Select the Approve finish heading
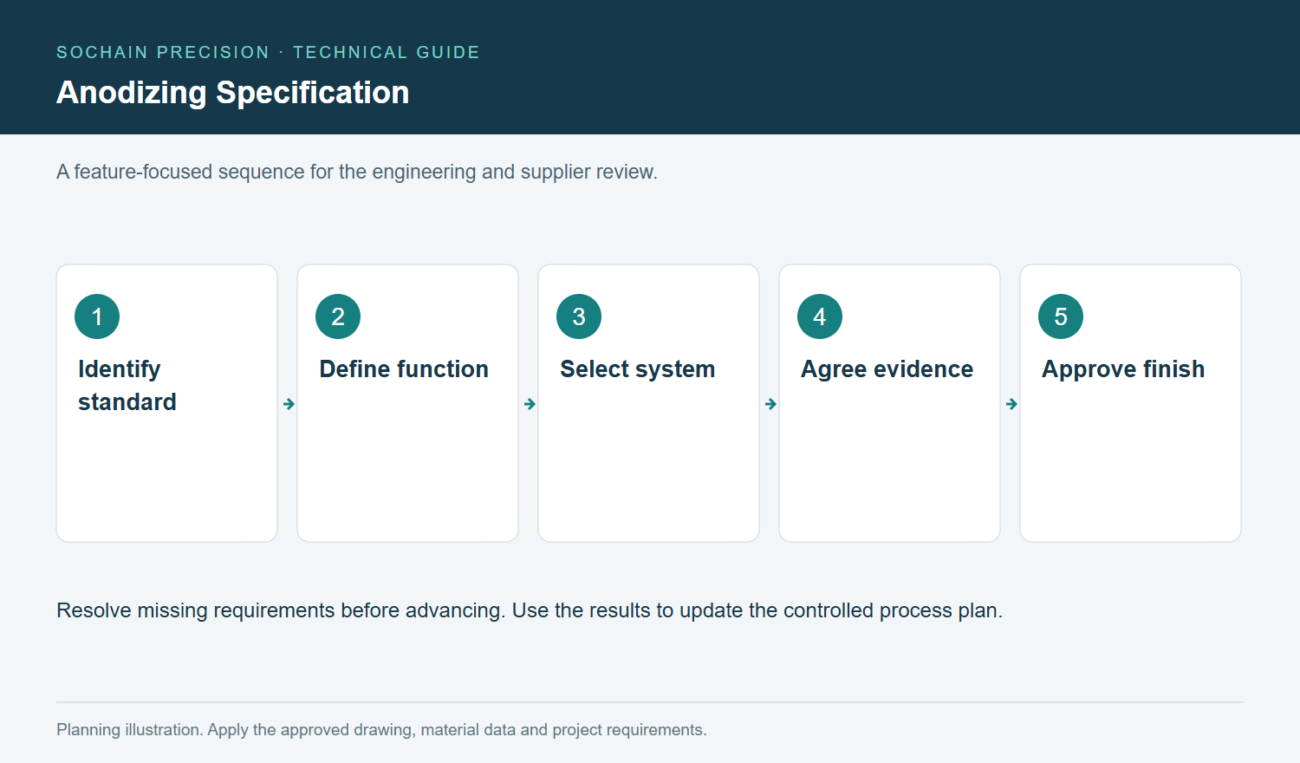Viewport: 1300px width, 763px height. tap(1123, 369)
